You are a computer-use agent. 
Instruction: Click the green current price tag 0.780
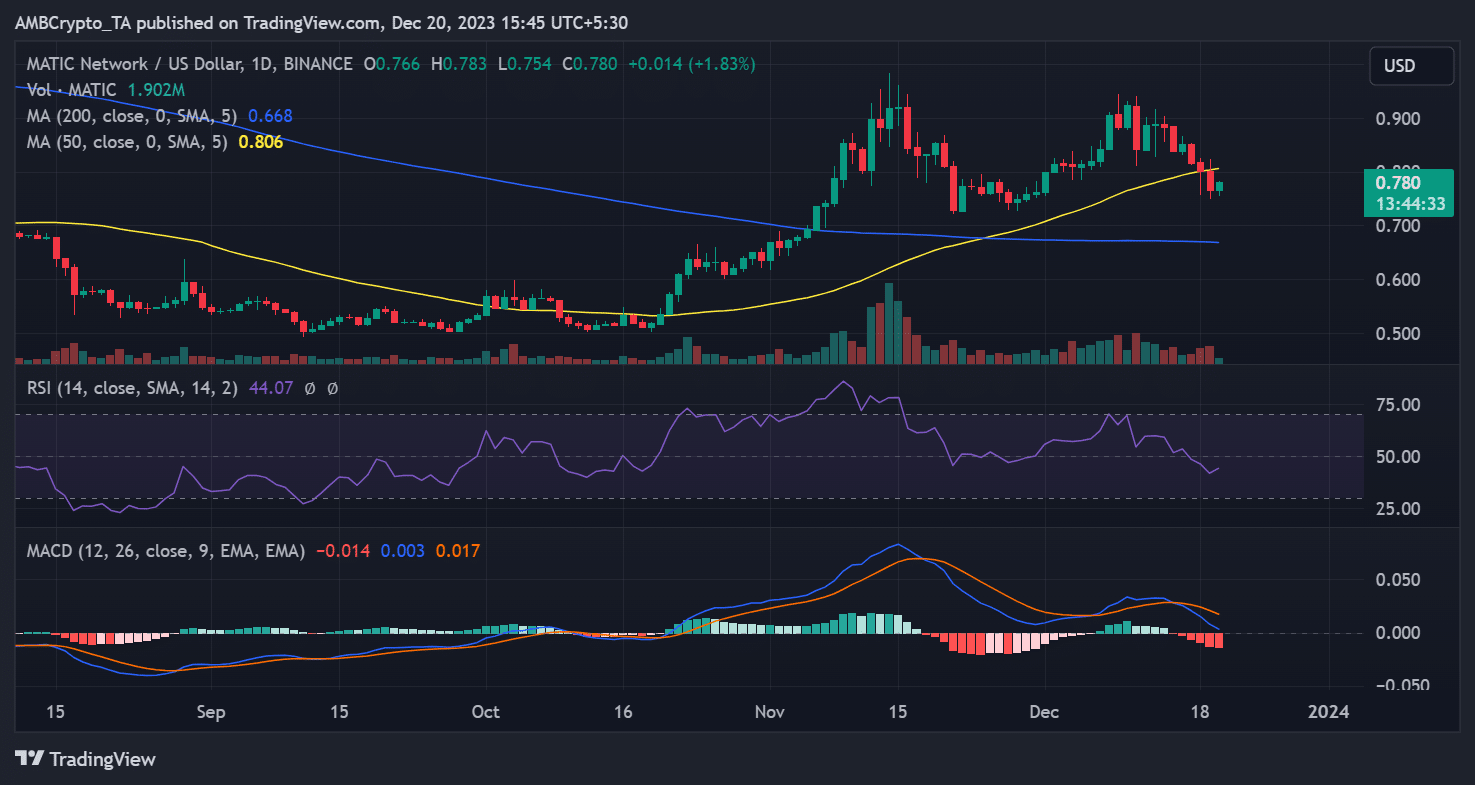[x=1397, y=183]
